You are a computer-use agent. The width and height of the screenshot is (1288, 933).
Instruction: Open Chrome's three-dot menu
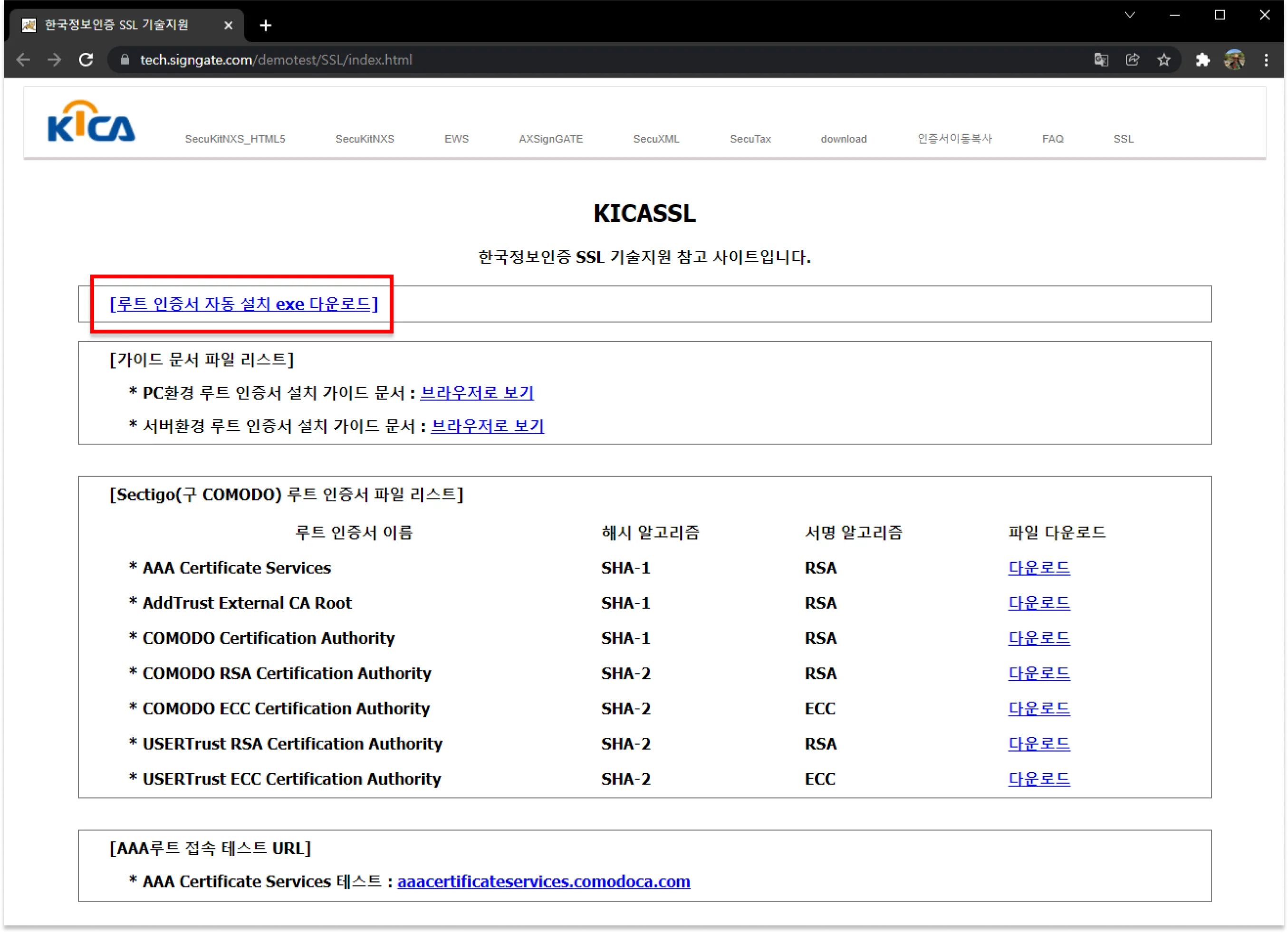coord(1266,59)
